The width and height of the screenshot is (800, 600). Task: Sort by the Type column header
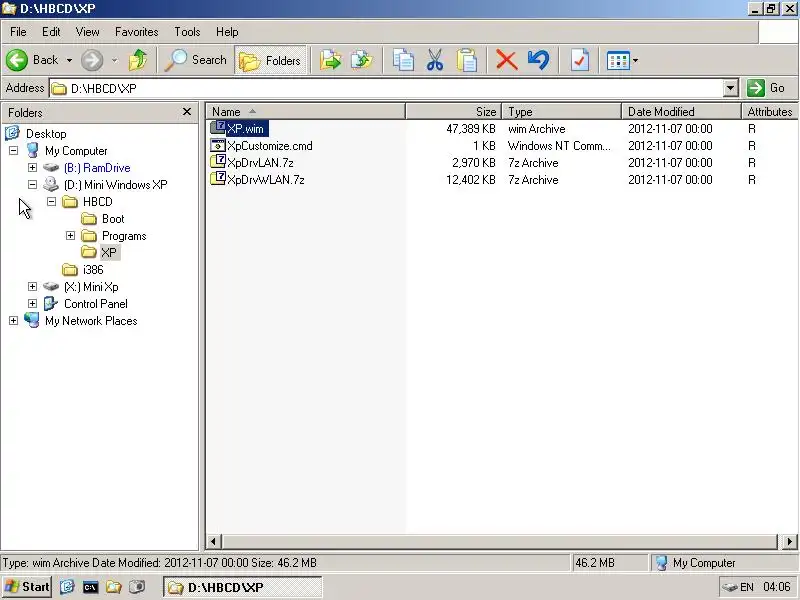coord(562,111)
